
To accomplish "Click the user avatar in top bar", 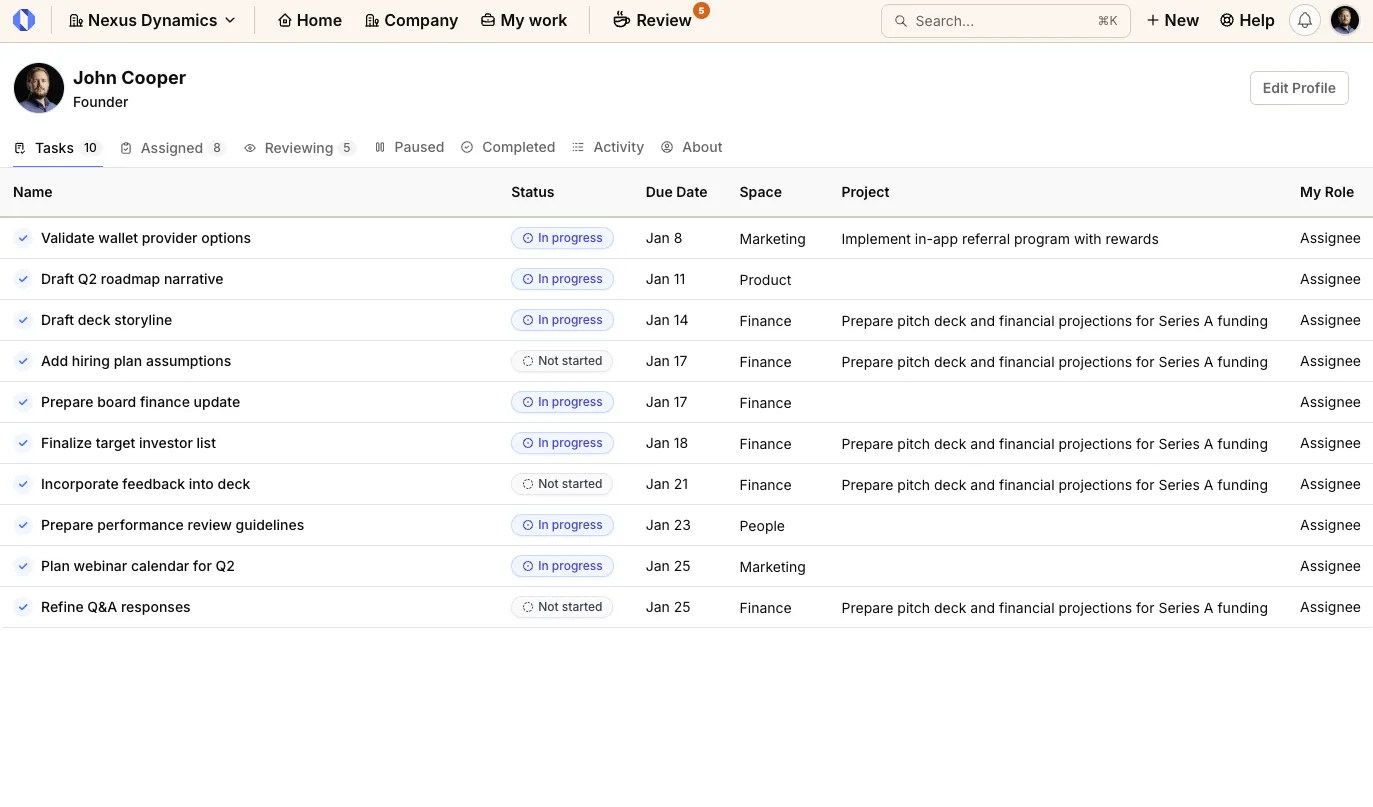I will (x=1345, y=20).
